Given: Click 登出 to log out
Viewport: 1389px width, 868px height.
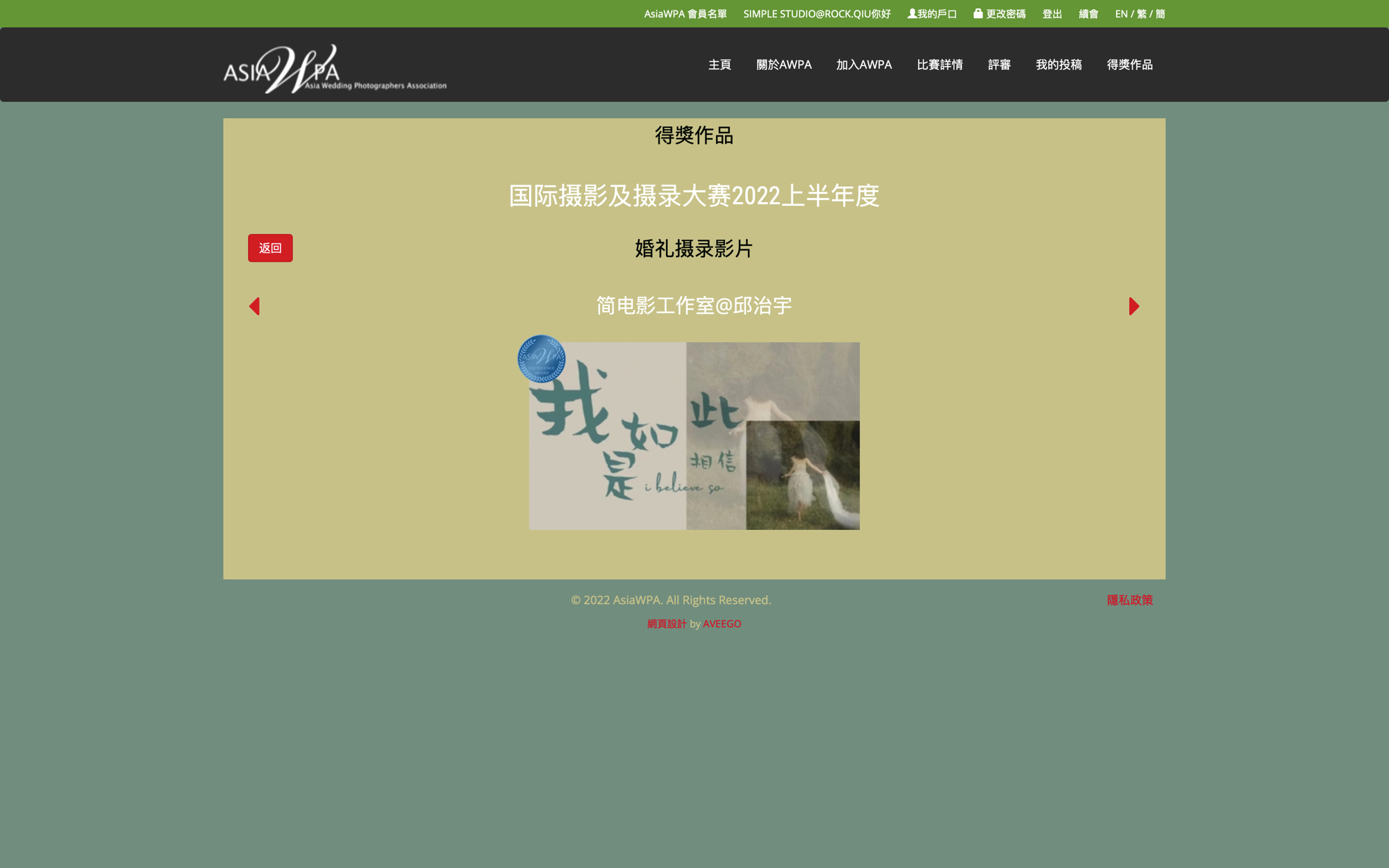Looking at the screenshot, I should pos(1051,14).
